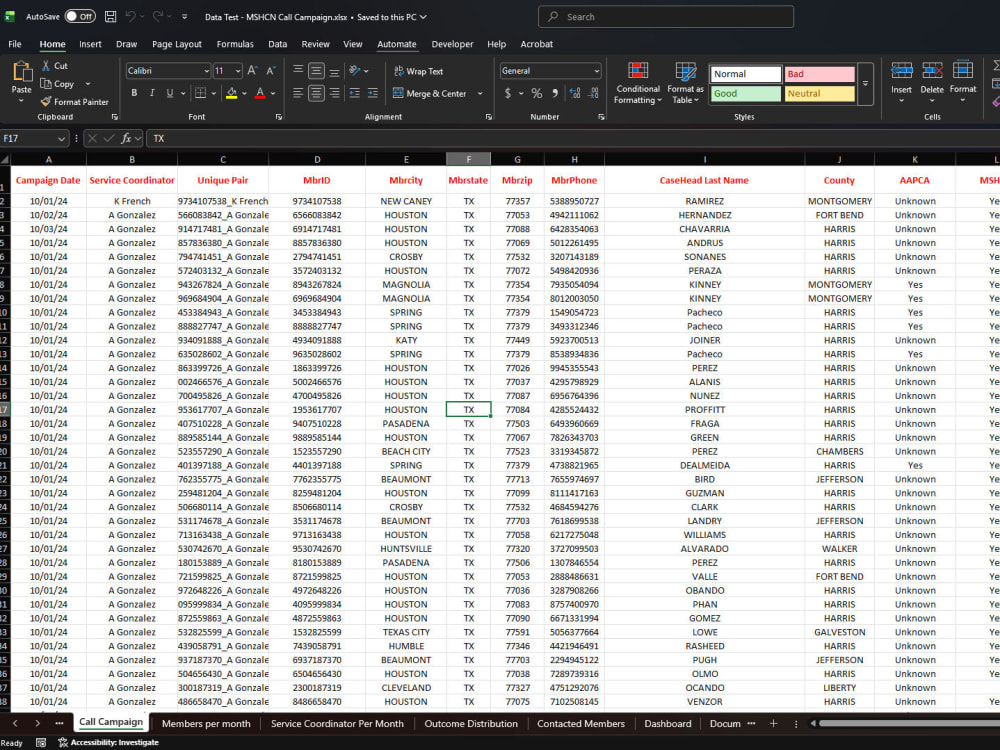Open the General number format dropdown
The height and width of the screenshot is (750, 1000).
click(x=596, y=71)
